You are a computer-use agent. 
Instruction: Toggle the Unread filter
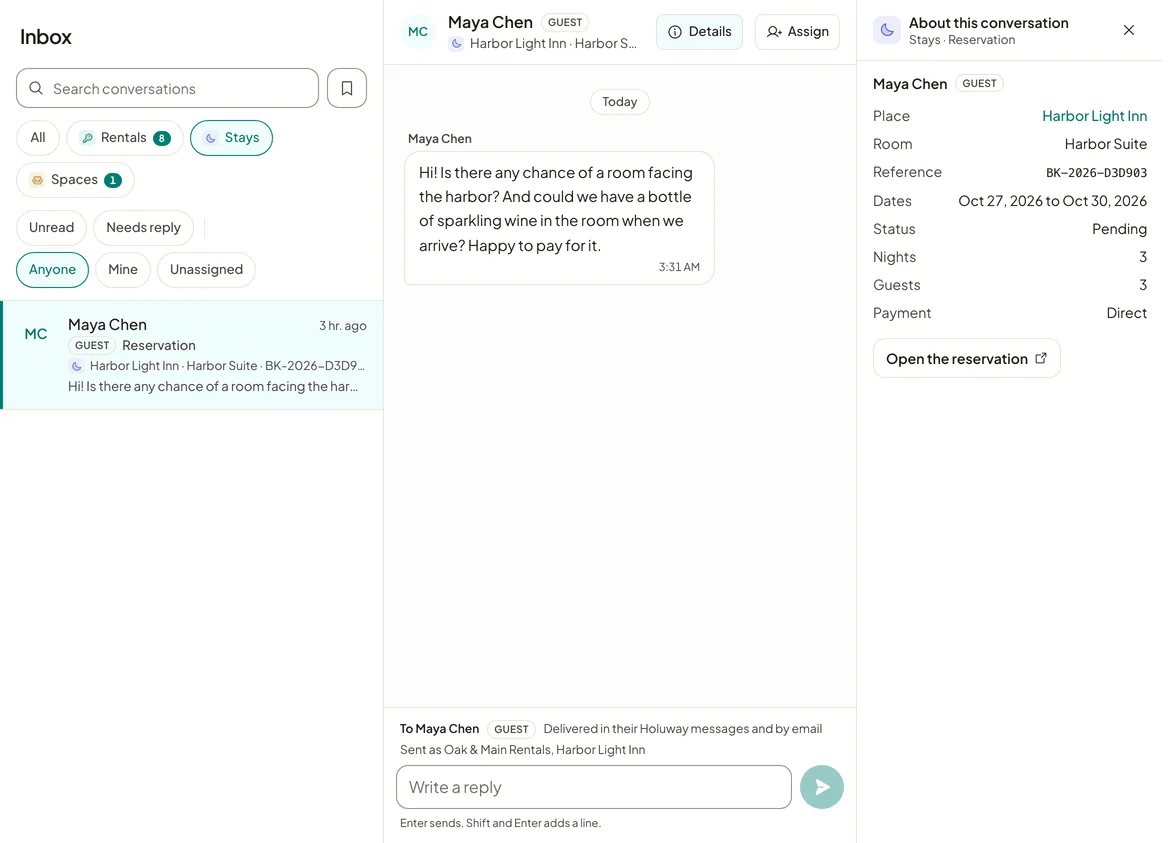(52, 227)
